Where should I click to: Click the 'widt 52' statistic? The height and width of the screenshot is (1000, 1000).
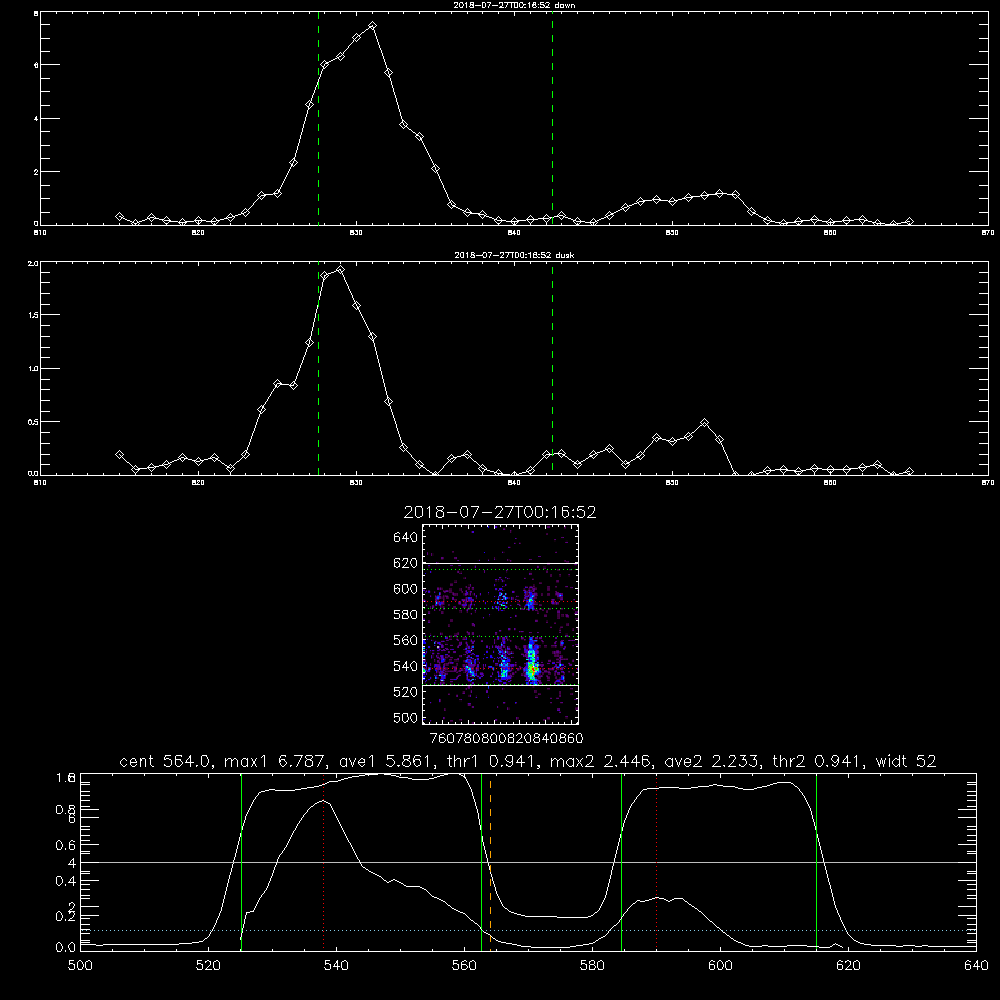coord(906,761)
